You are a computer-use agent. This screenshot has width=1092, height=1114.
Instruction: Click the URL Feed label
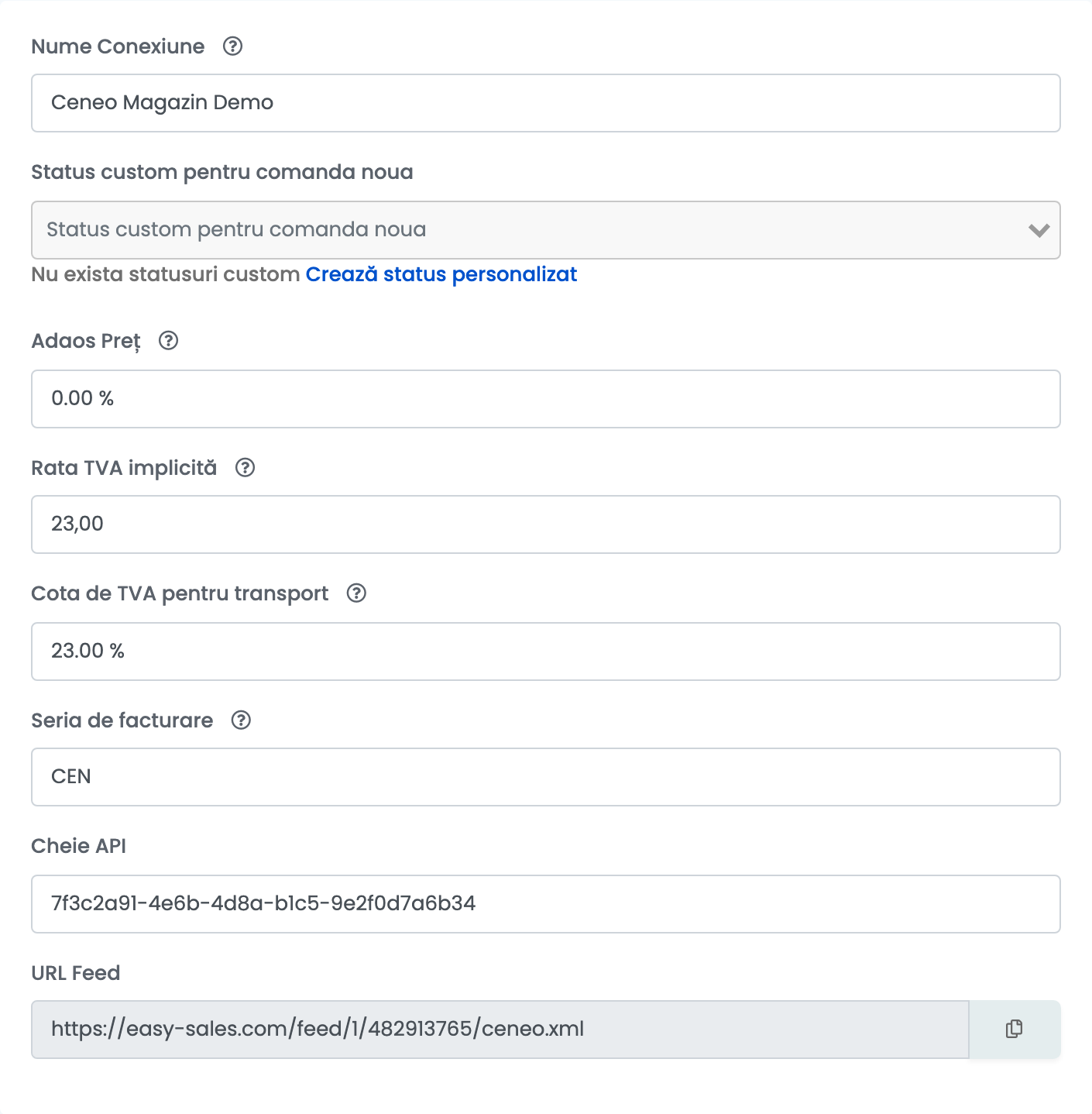tap(75, 973)
